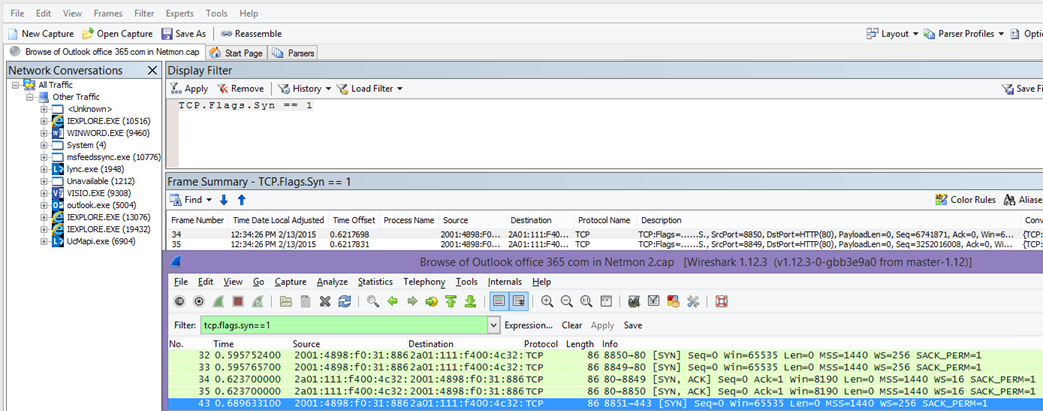Click the go to first packet icon

point(451,301)
